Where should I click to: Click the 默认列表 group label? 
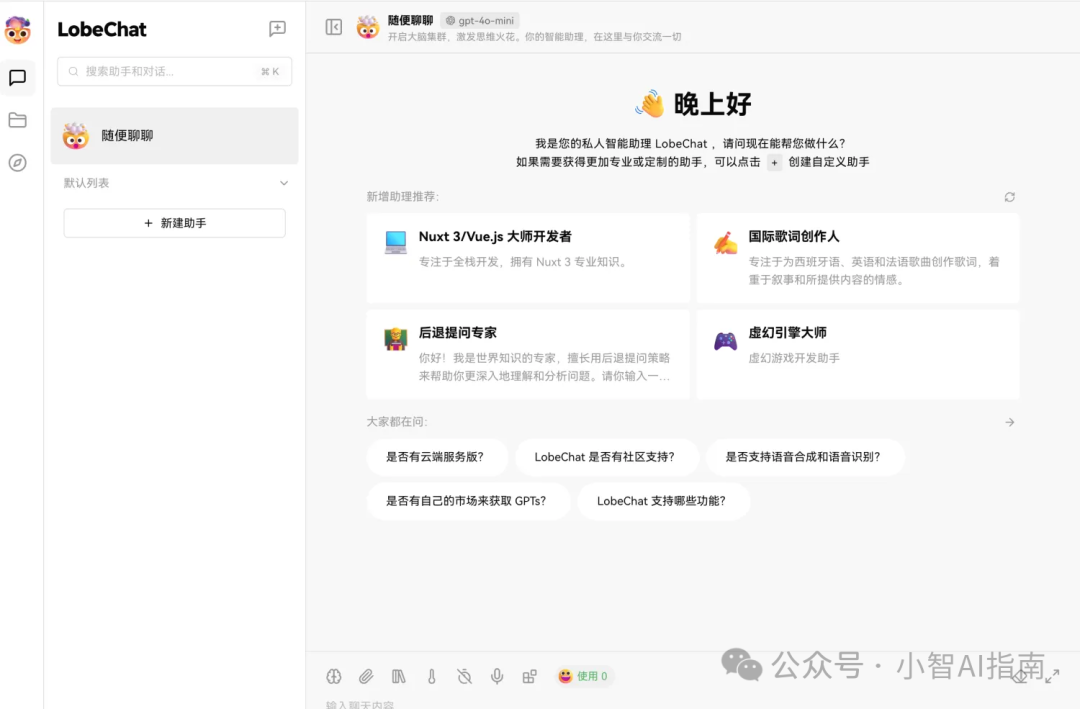pyautogui.click(x=86, y=183)
